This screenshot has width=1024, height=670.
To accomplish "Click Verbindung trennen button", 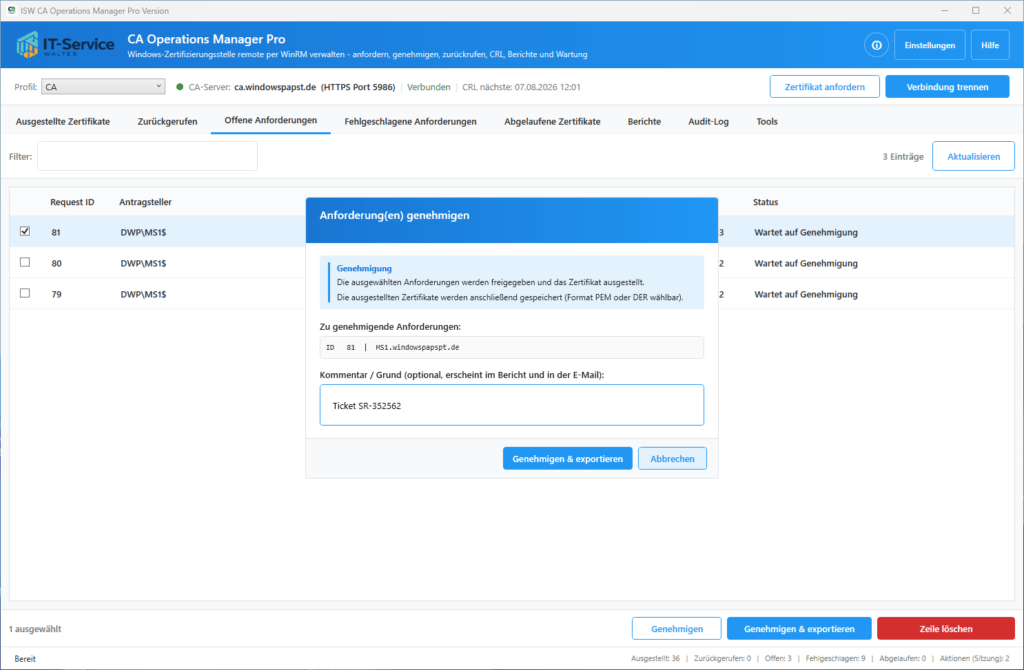I will click(x=947, y=87).
